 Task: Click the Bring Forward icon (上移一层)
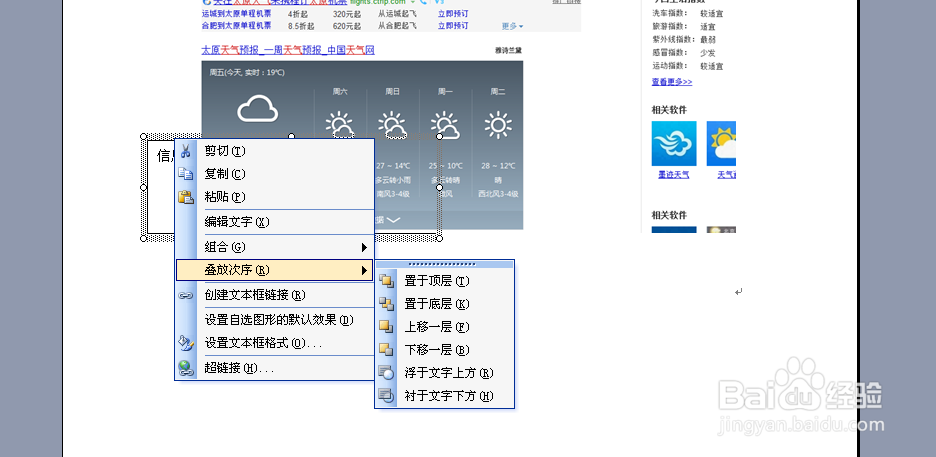click(x=386, y=327)
